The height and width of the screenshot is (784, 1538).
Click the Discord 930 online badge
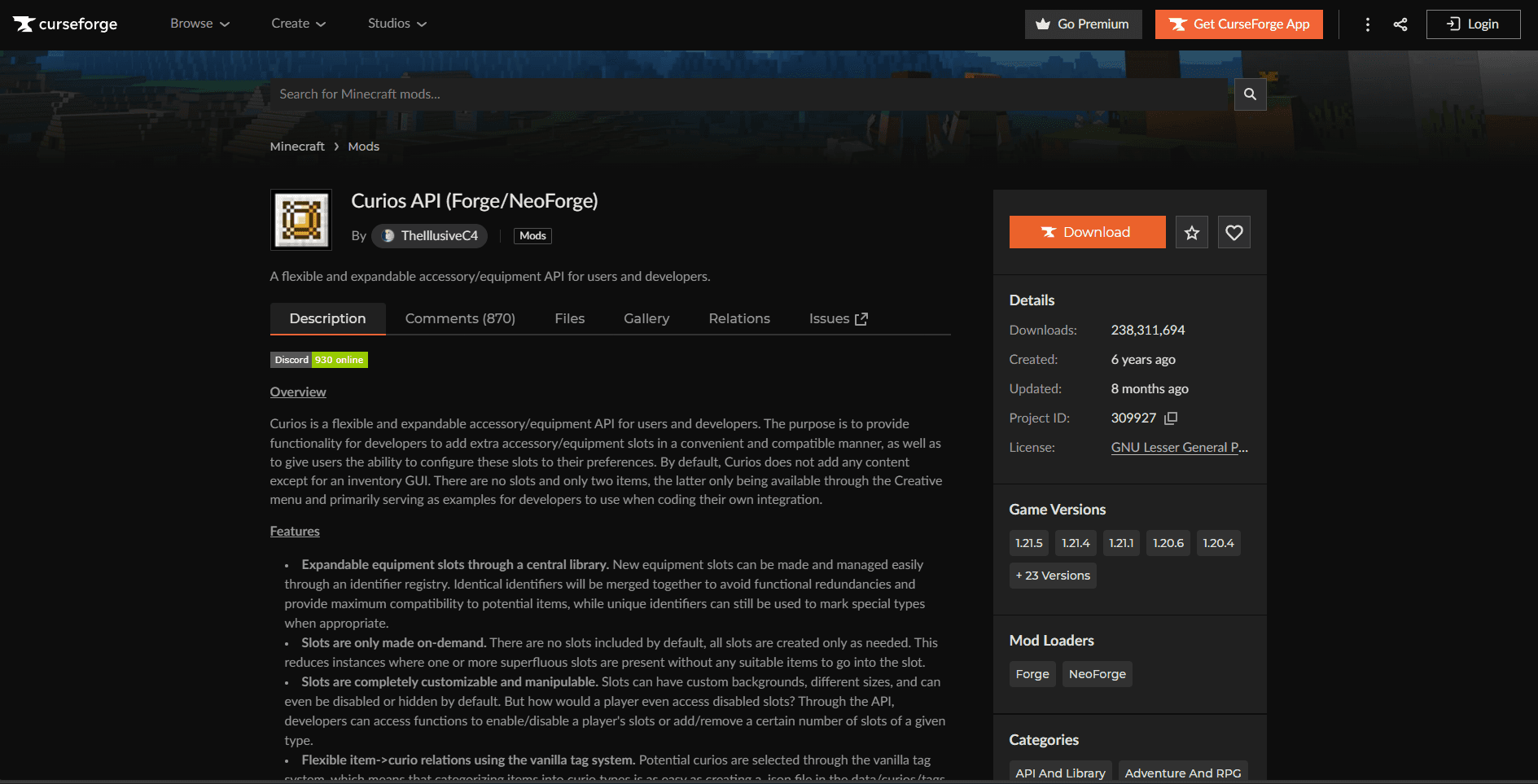coord(319,360)
